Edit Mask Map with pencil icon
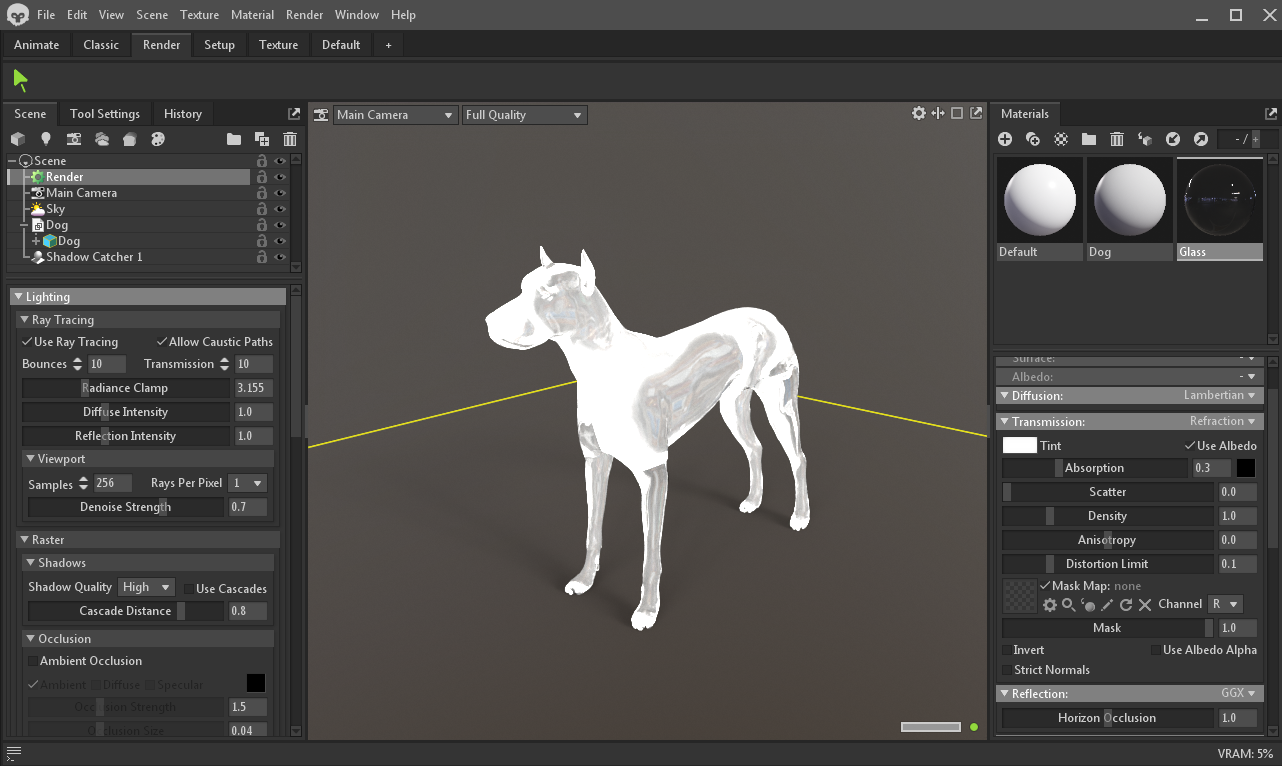The image size is (1282, 766). click(1107, 605)
